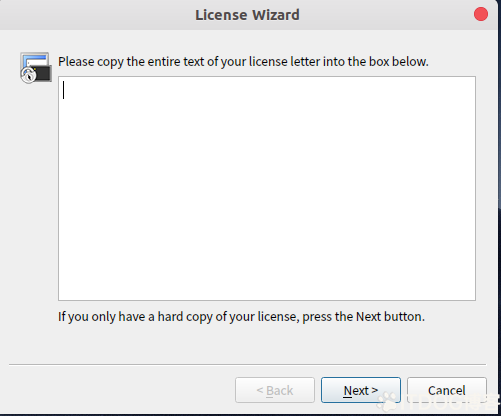Click the separator line above the buttons

pyautogui.click(x=248, y=365)
